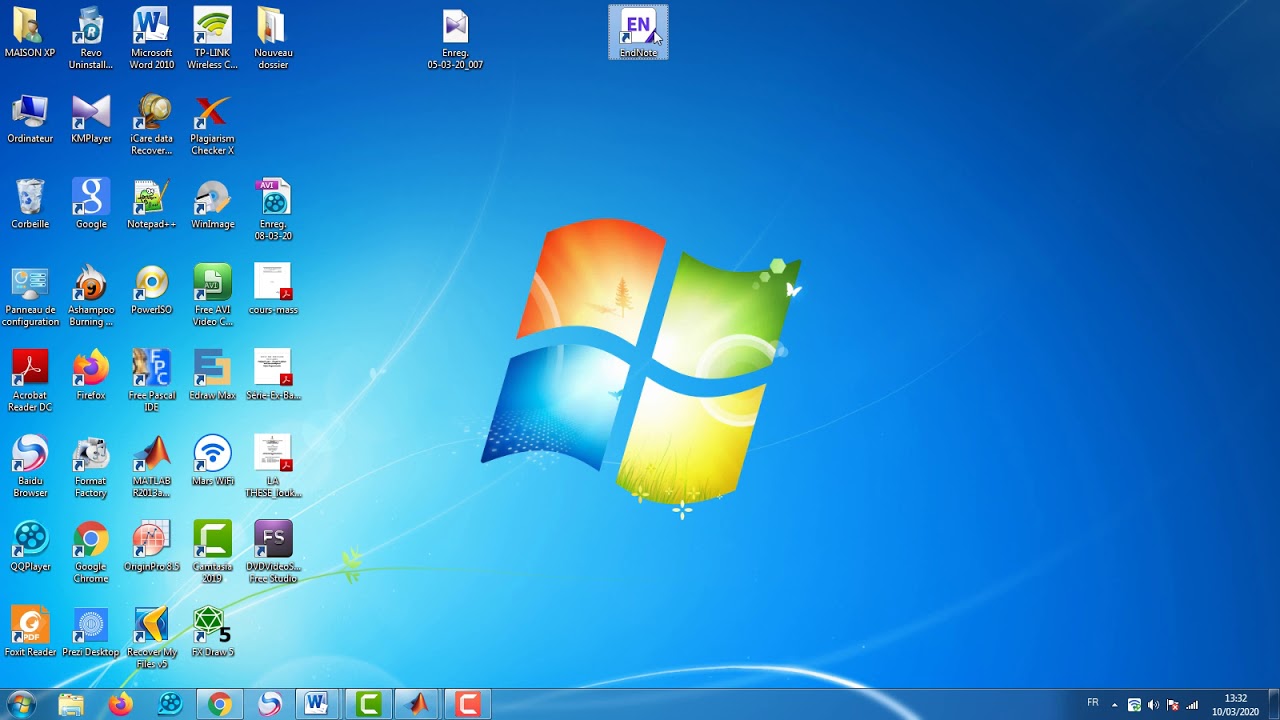Select Edraw Max desktop shortcut
Screen dimensions: 1280x720
pos(213,375)
